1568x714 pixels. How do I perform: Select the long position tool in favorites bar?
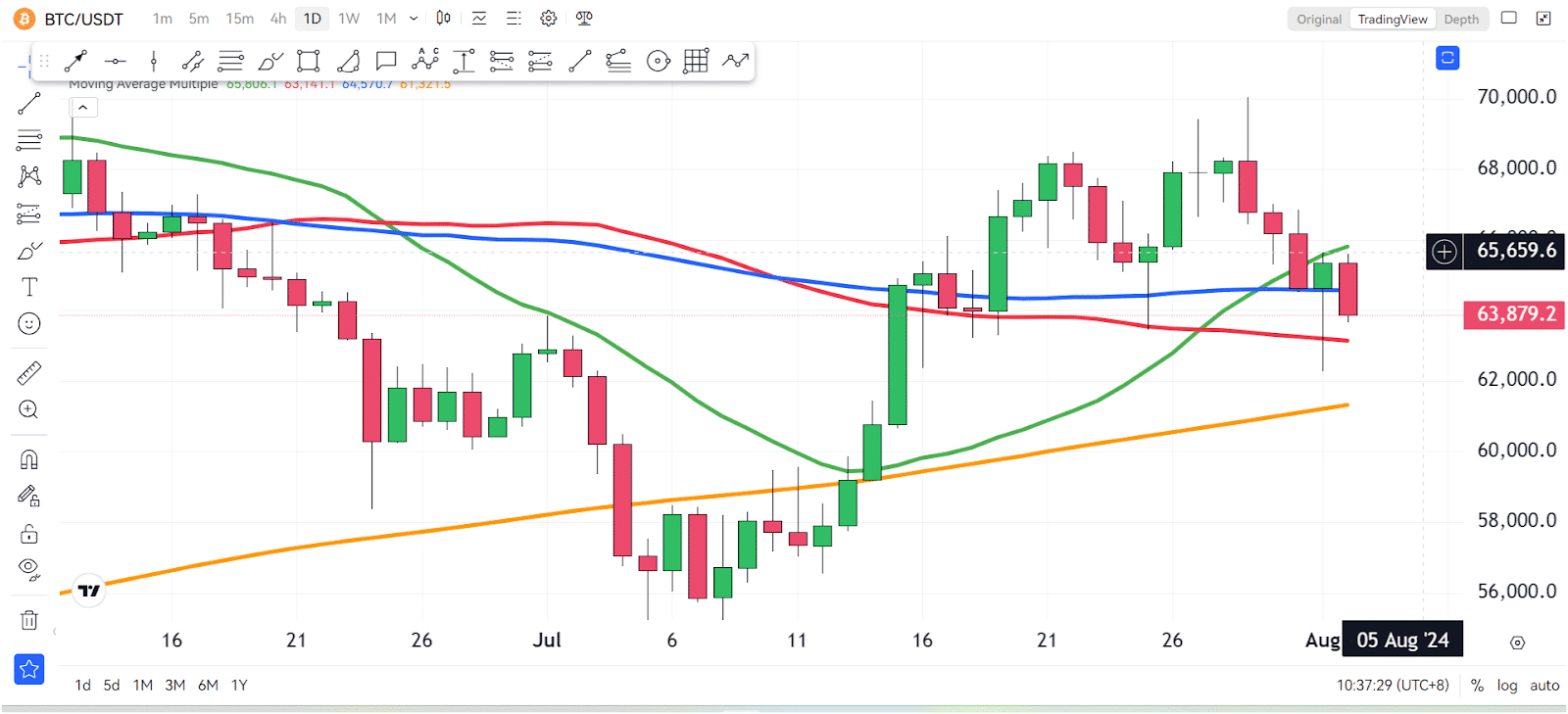coord(502,61)
